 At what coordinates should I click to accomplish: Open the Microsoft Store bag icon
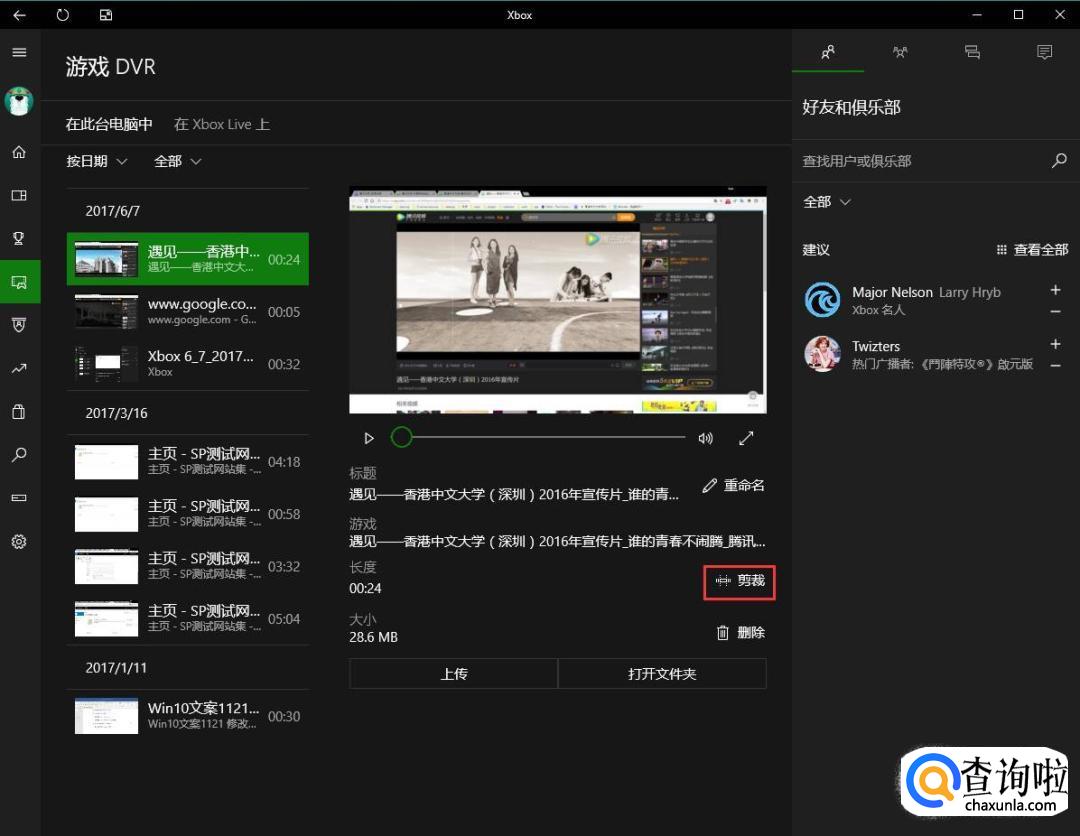click(19, 411)
